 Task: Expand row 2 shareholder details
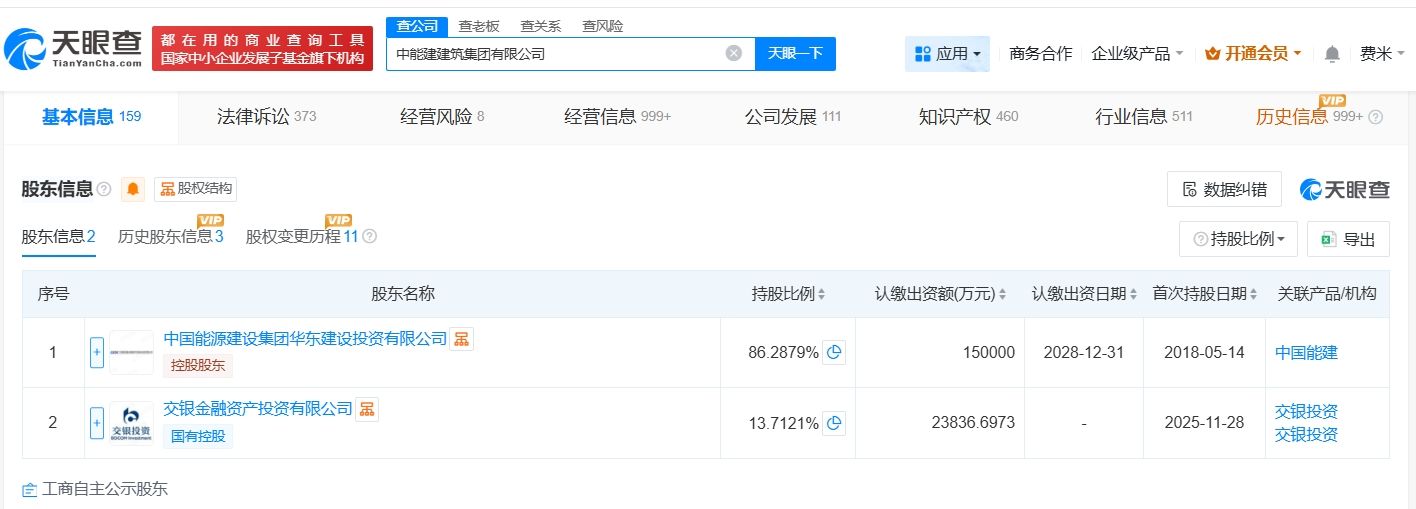pos(97,423)
